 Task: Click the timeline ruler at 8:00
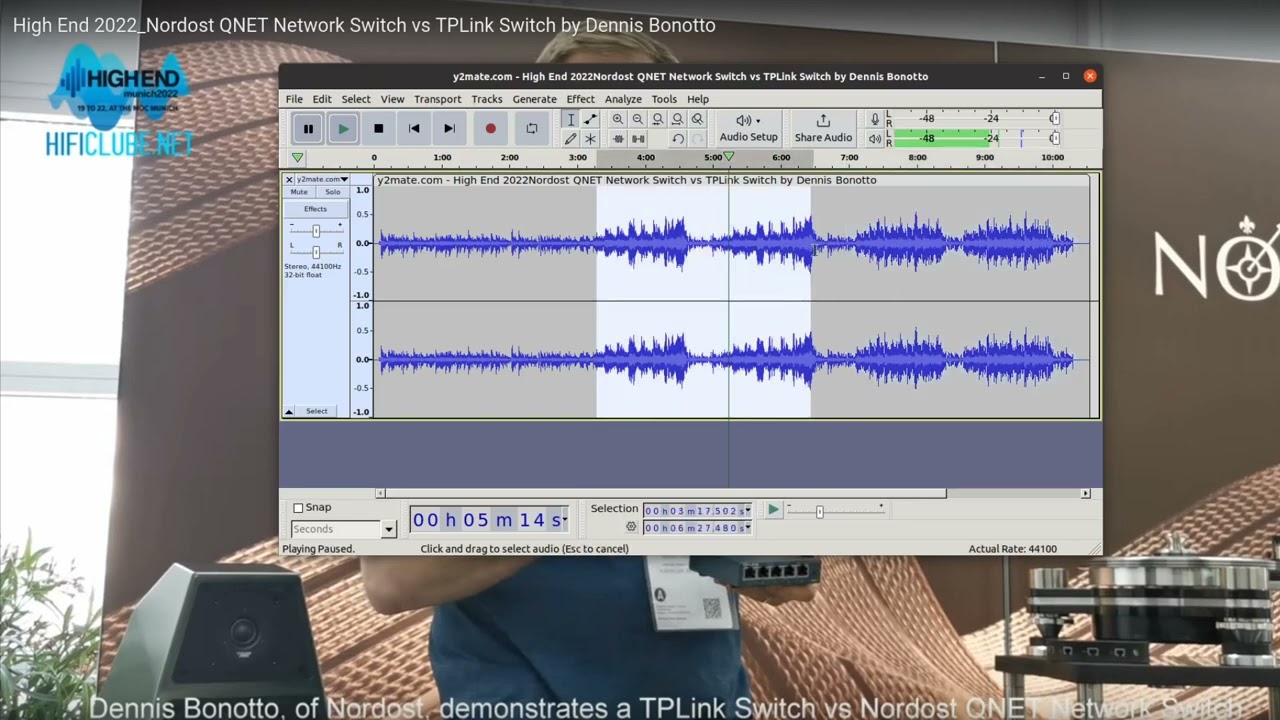click(917, 158)
